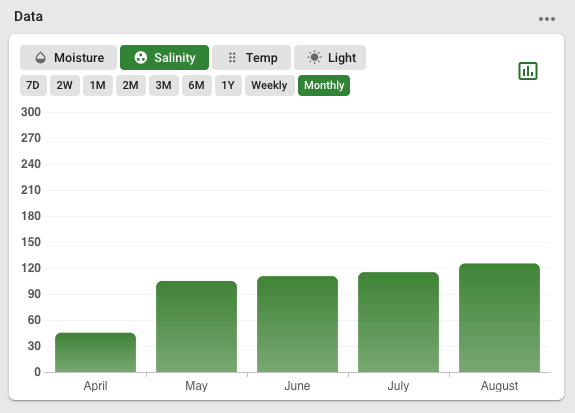
Task: Click the August x-axis label
Action: 499,385
